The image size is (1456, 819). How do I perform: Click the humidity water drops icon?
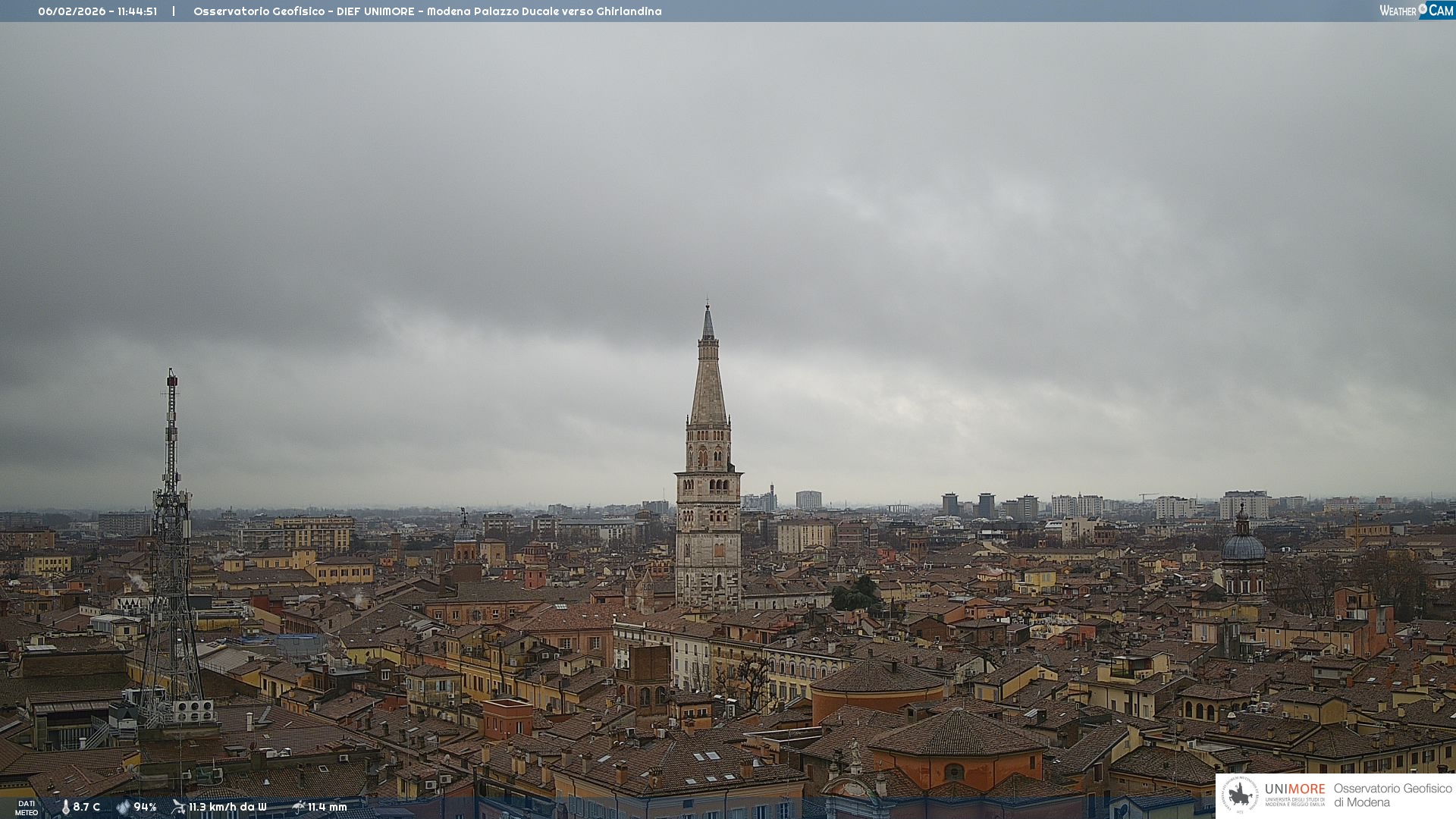pos(123,807)
